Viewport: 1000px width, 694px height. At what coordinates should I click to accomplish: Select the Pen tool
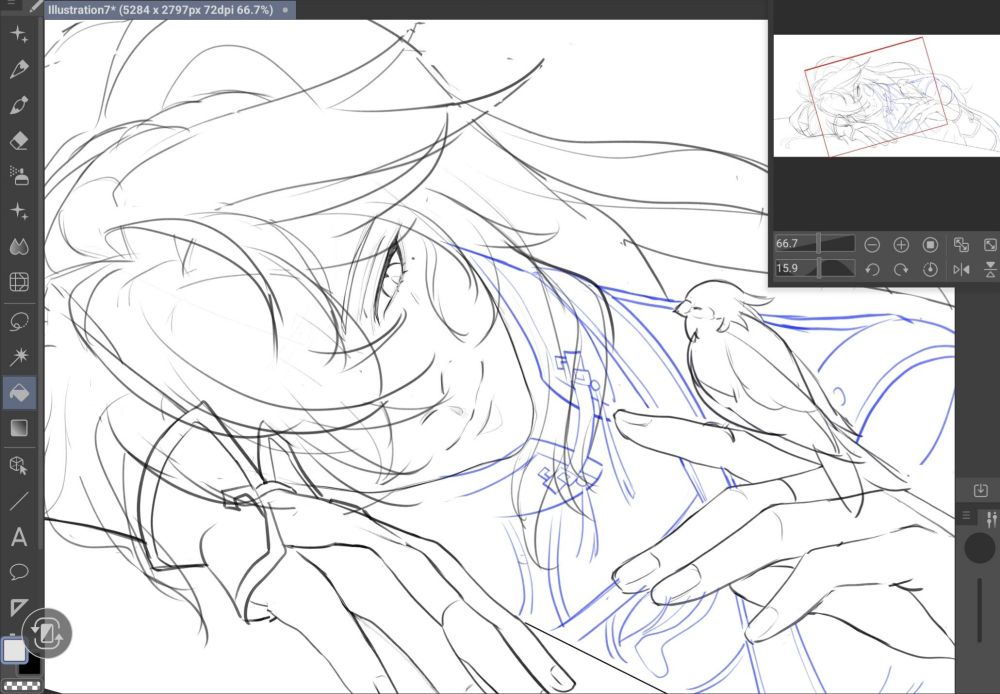[x=19, y=68]
